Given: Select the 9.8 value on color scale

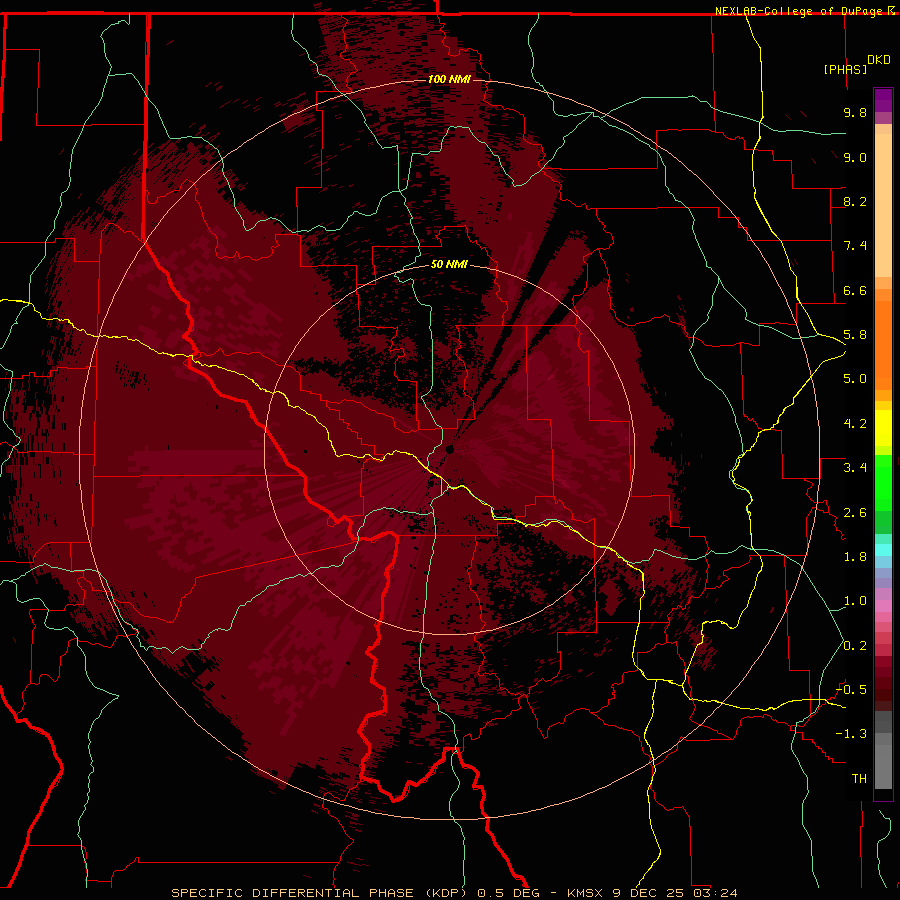Looking at the screenshot, I should (x=855, y=112).
